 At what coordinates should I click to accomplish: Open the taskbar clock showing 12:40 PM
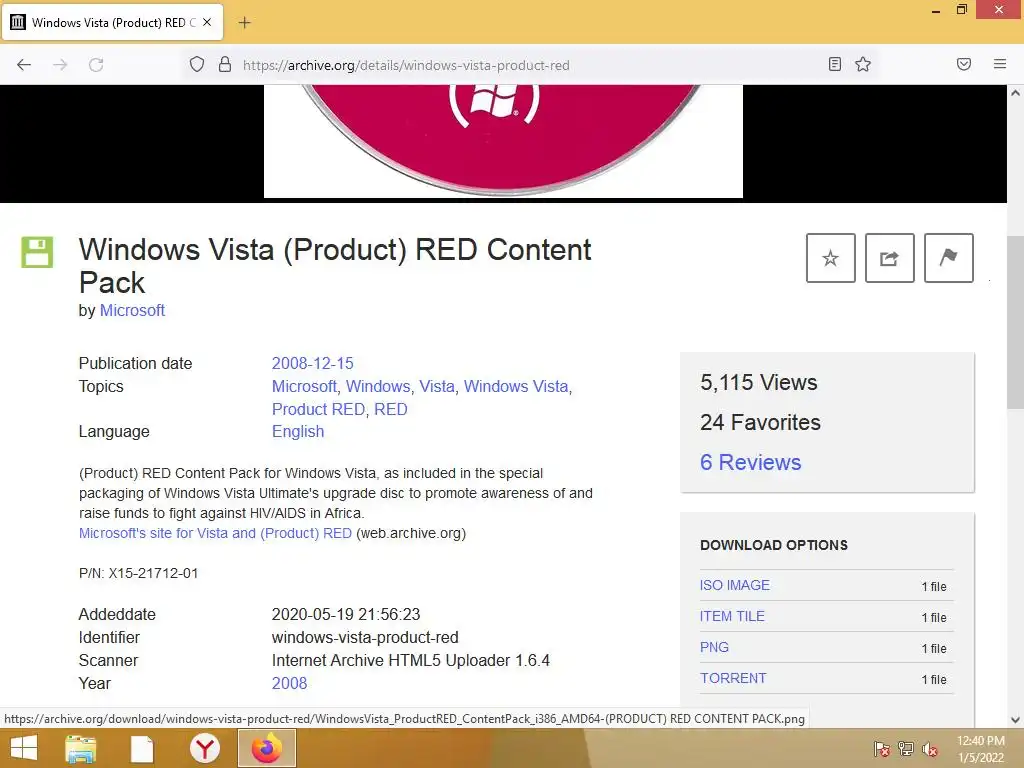coord(980,749)
